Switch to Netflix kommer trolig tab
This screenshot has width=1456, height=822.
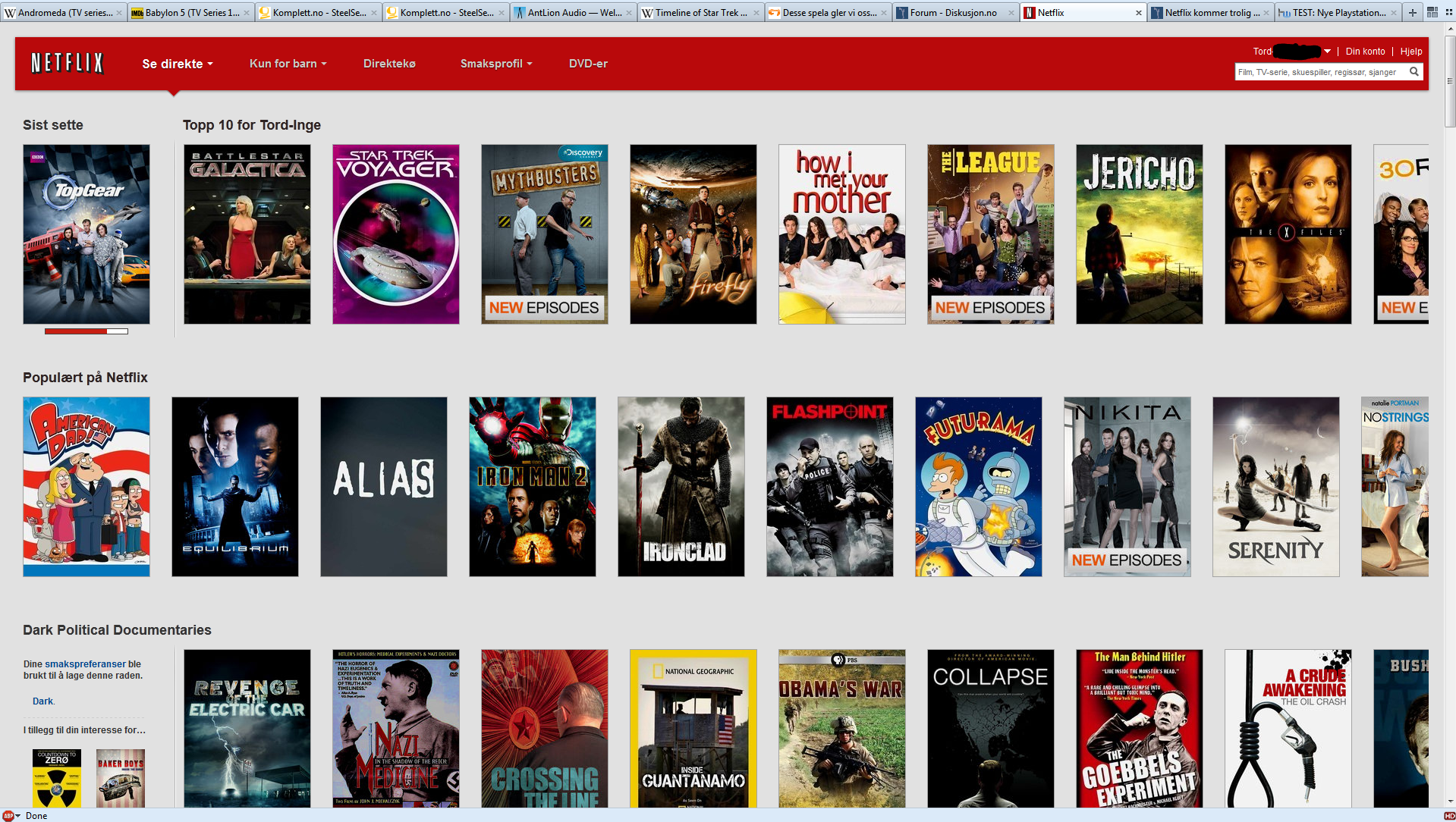[x=1210, y=13]
